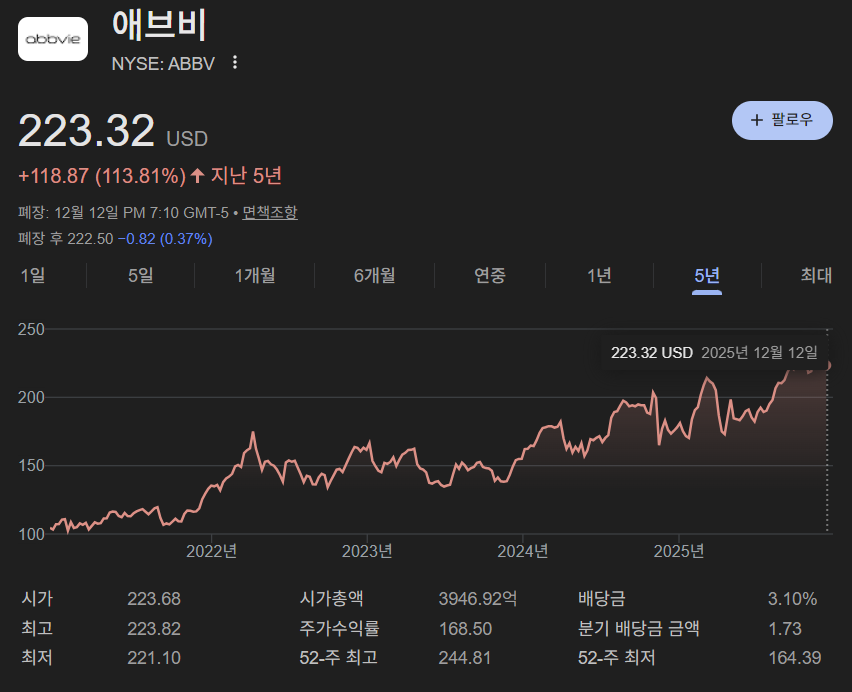The image size is (852, 692).
Task: Click the chart end-point marker at 223.32
Action: [828, 366]
